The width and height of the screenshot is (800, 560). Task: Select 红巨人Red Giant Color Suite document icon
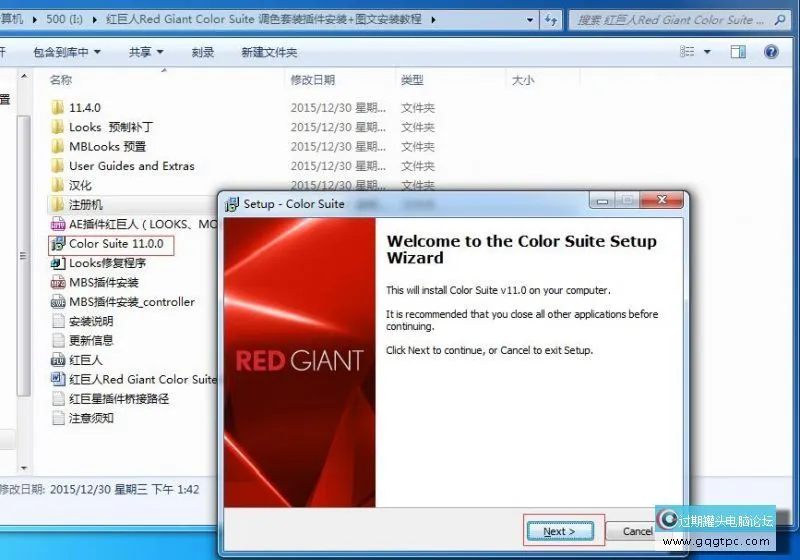pyautogui.click(x=58, y=379)
